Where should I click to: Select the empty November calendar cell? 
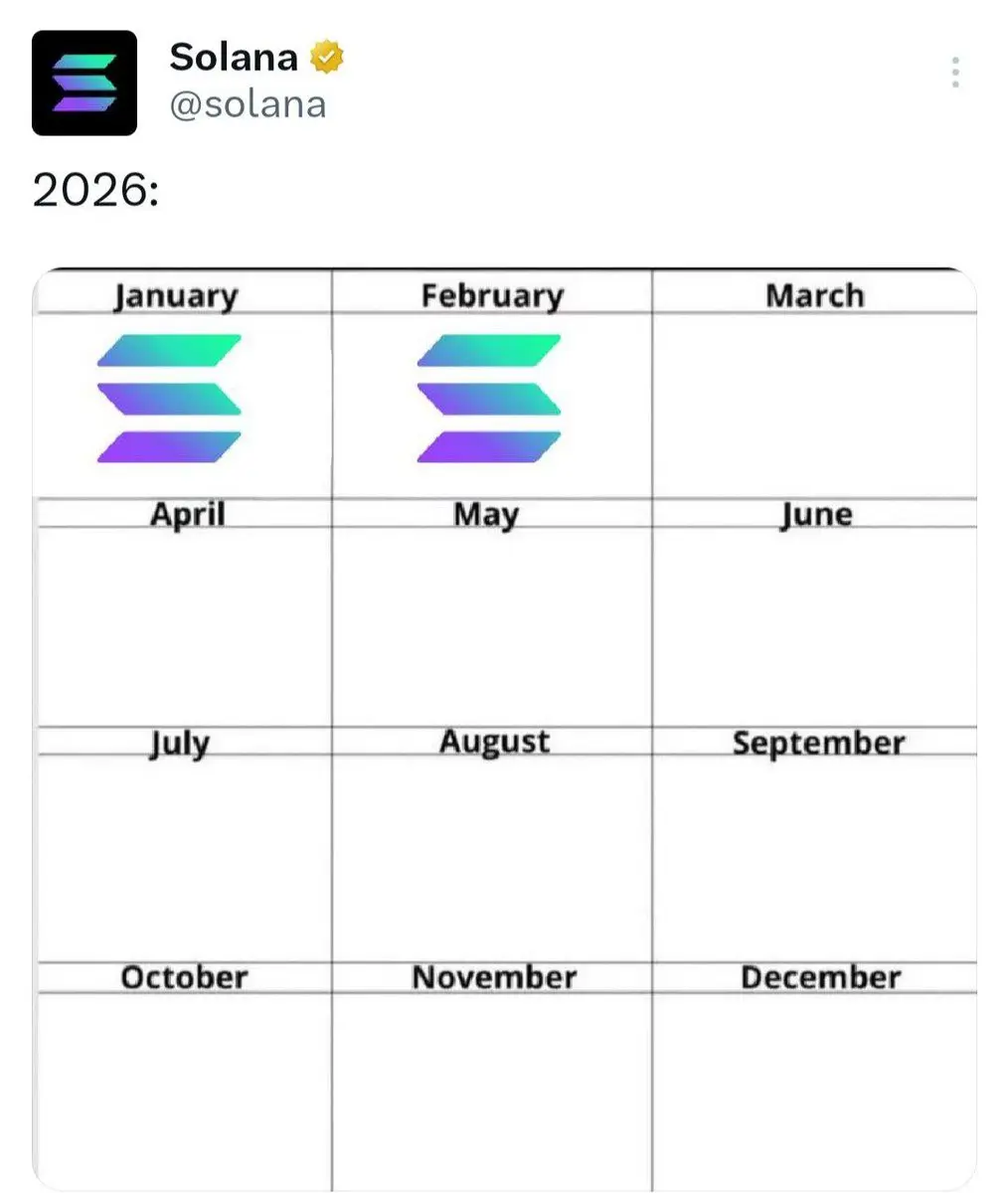click(492, 1089)
